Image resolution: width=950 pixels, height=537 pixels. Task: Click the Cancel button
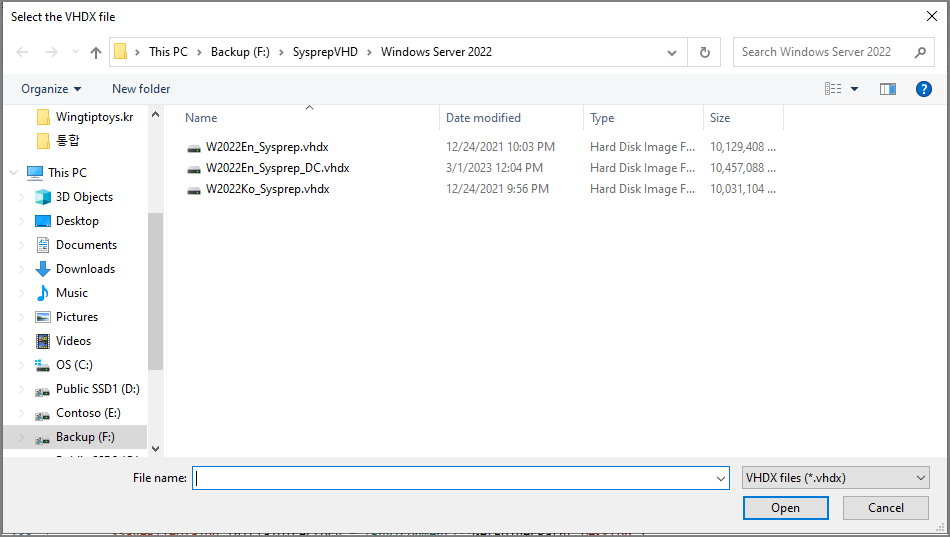point(886,508)
